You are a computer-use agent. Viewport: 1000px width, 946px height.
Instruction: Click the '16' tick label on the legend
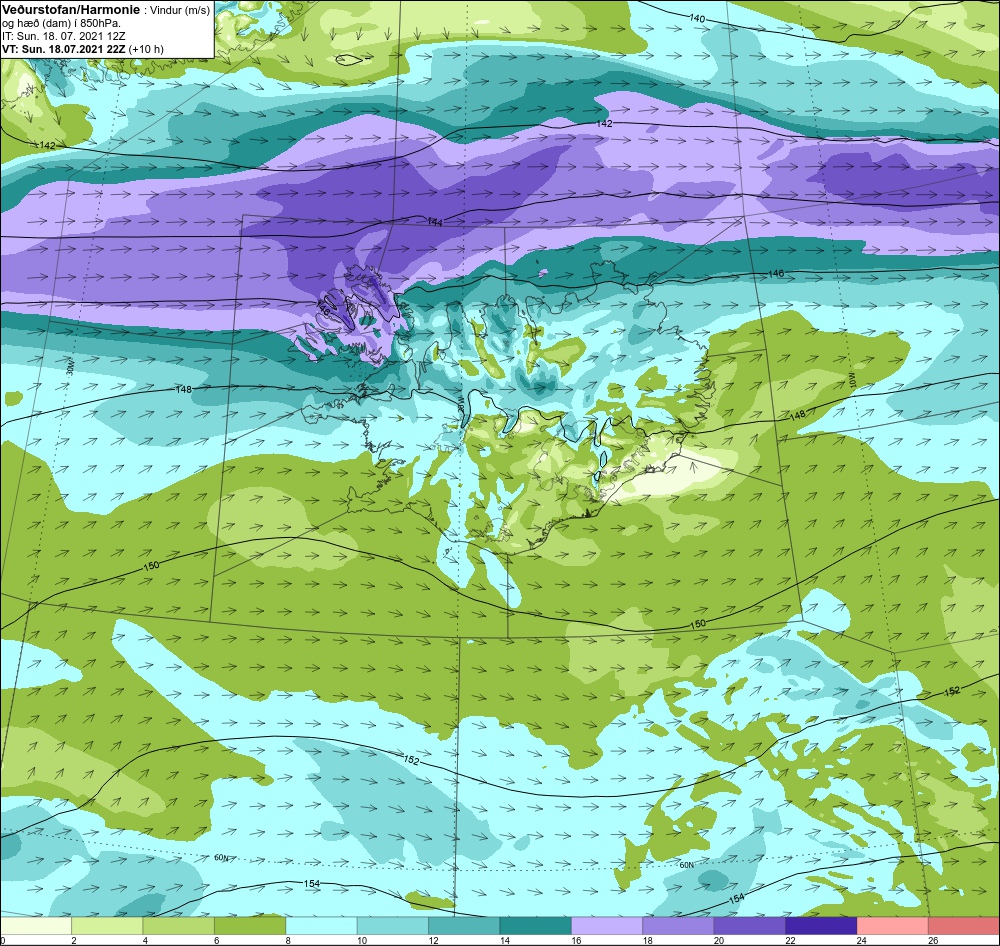(x=576, y=940)
